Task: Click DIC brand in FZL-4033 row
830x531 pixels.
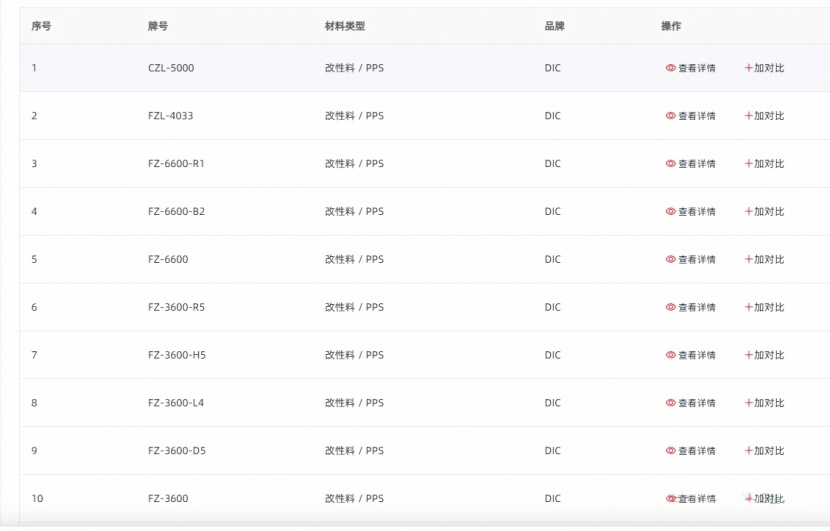Action: tap(552, 116)
